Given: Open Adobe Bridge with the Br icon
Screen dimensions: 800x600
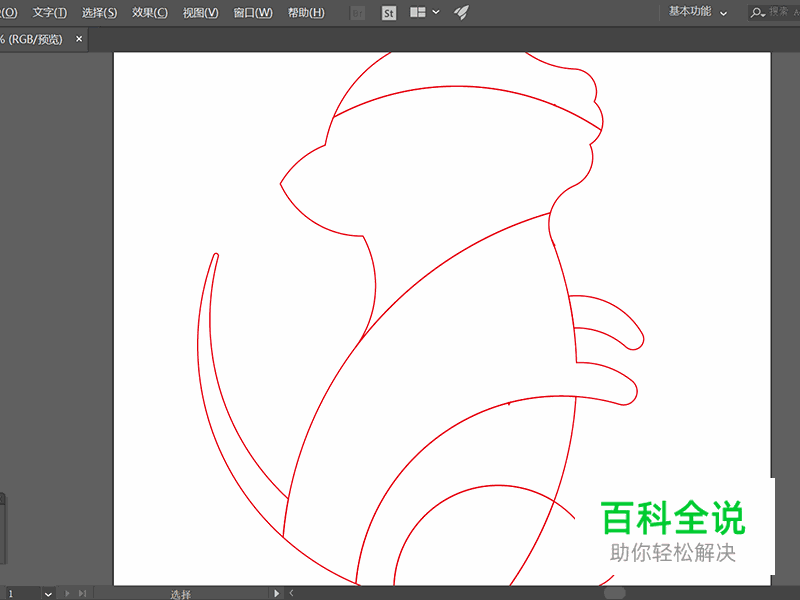Looking at the screenshot, I should pos(357,12).
